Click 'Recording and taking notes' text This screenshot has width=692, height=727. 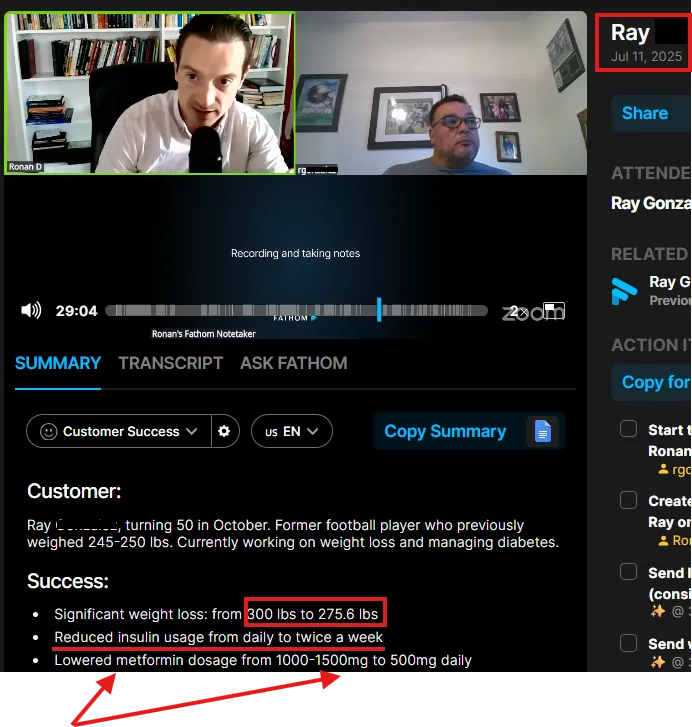tap(295, 253)
